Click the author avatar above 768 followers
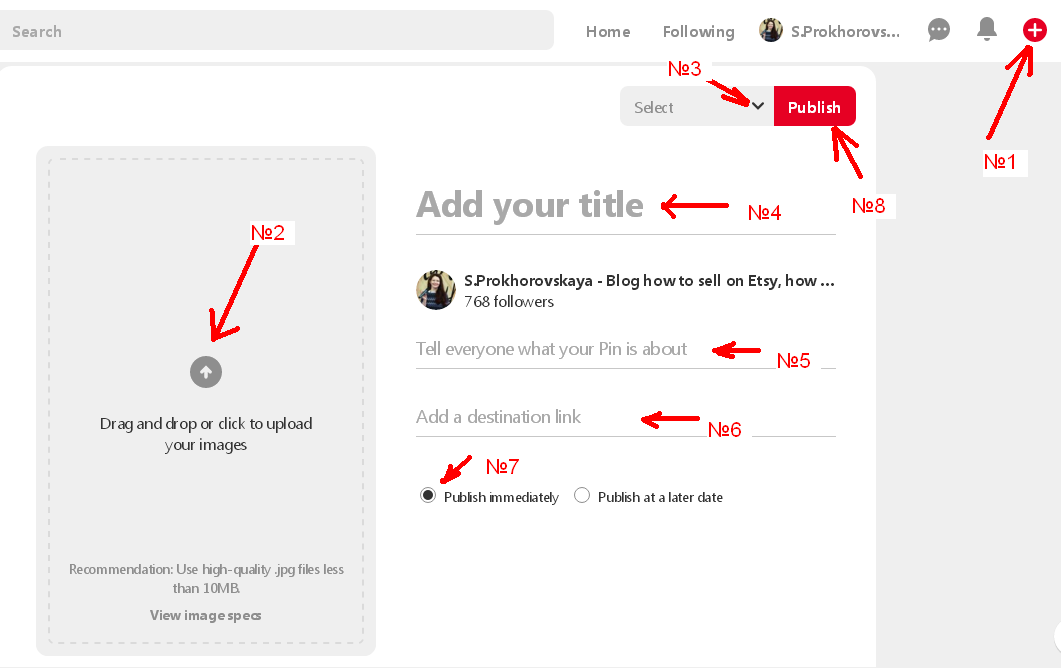Viewport: 1061px width, 668px height. point(436,290)
